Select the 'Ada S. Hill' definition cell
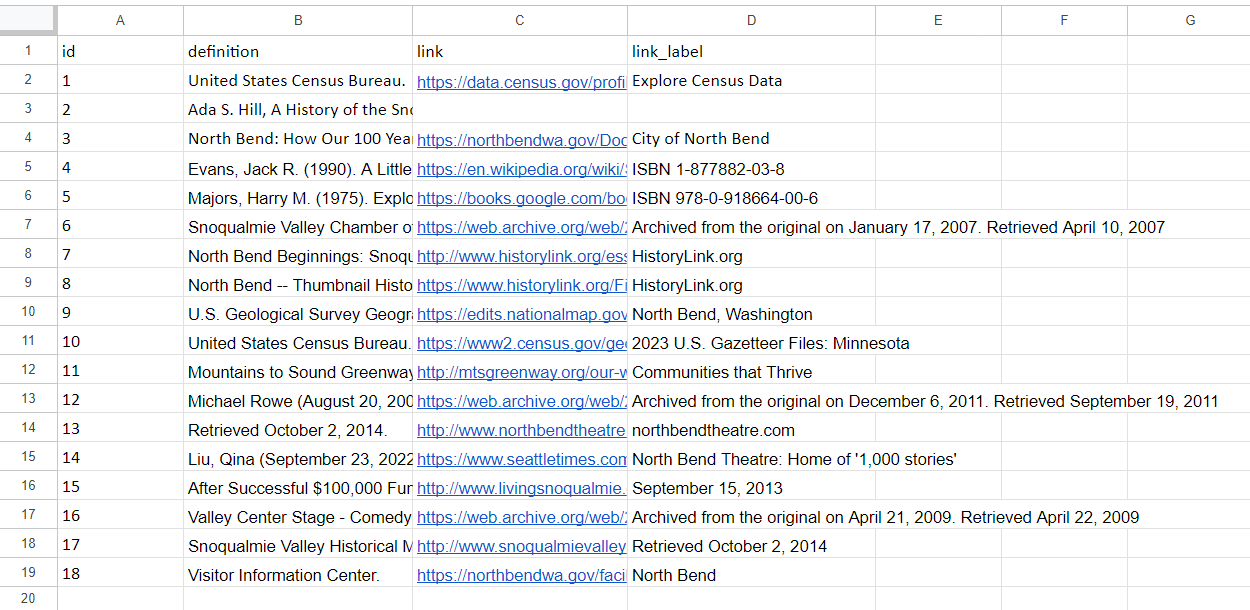Viewport: 1250px width, 610px height. coord(298,109)
